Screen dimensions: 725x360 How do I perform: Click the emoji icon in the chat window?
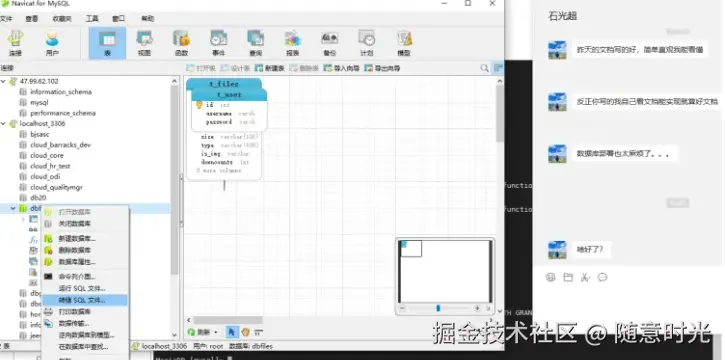click(550, 277)
